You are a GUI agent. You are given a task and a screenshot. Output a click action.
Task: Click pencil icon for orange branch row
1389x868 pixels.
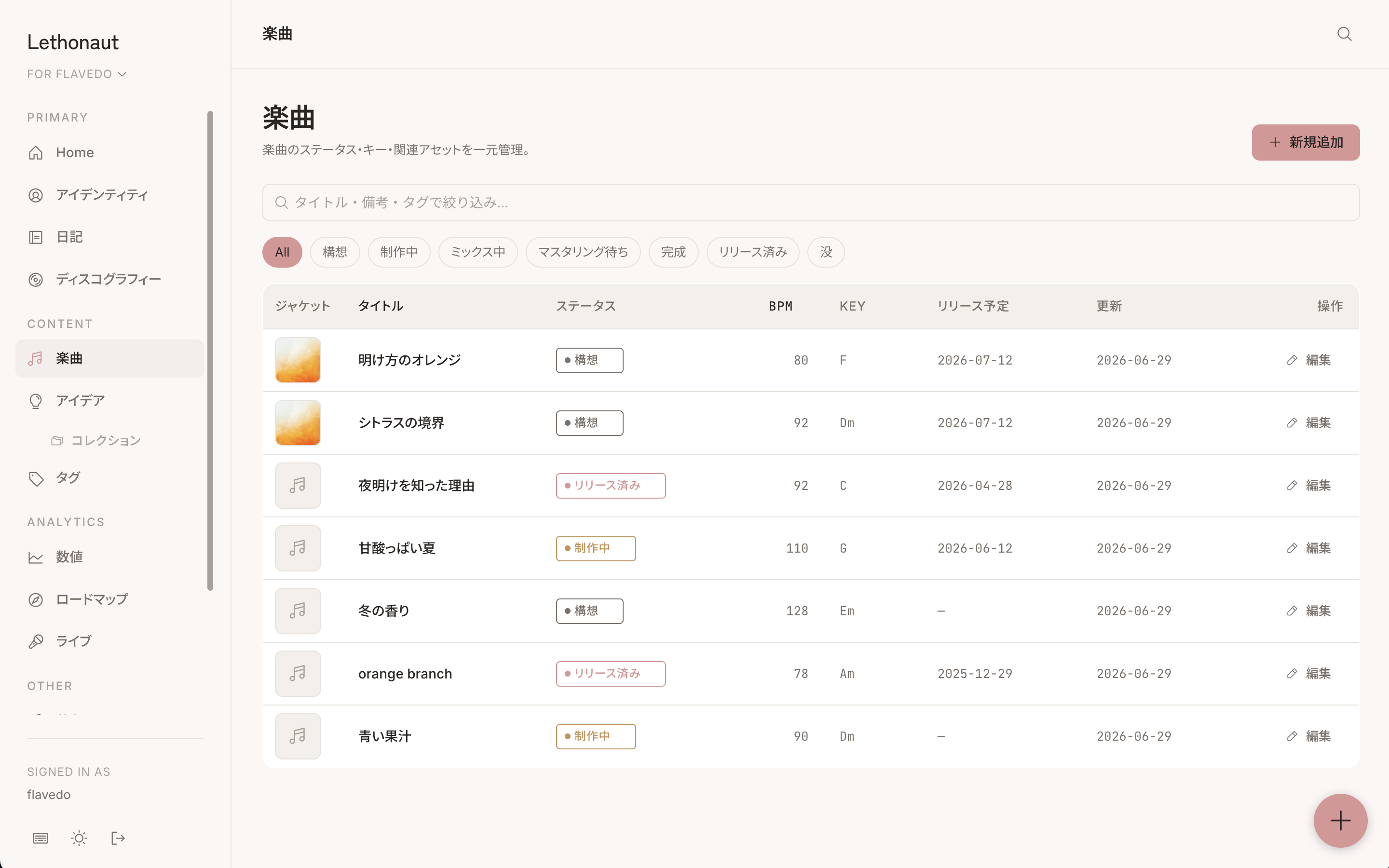click(x=1292, y=673)
